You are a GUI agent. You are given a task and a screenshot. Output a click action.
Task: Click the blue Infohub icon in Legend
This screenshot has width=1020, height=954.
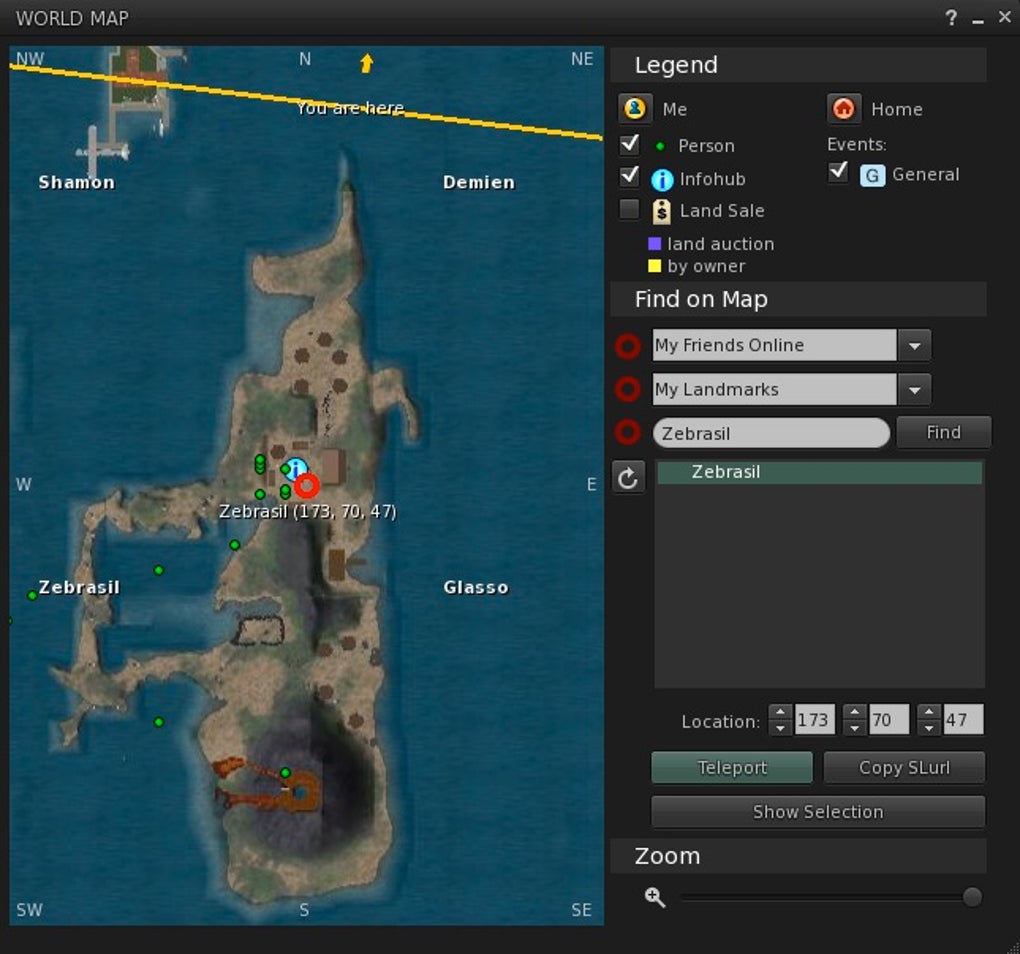tap(662, 179)
